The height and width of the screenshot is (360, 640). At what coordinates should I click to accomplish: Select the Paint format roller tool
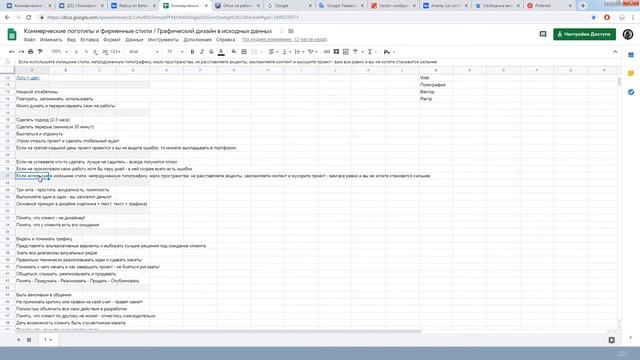click(40, 52)
